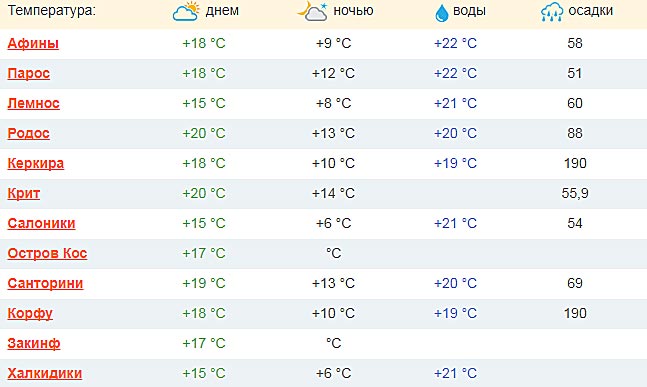Select the Халкидики link
The width and height of the screenshot is (647, 387).
tap(45, 373)
